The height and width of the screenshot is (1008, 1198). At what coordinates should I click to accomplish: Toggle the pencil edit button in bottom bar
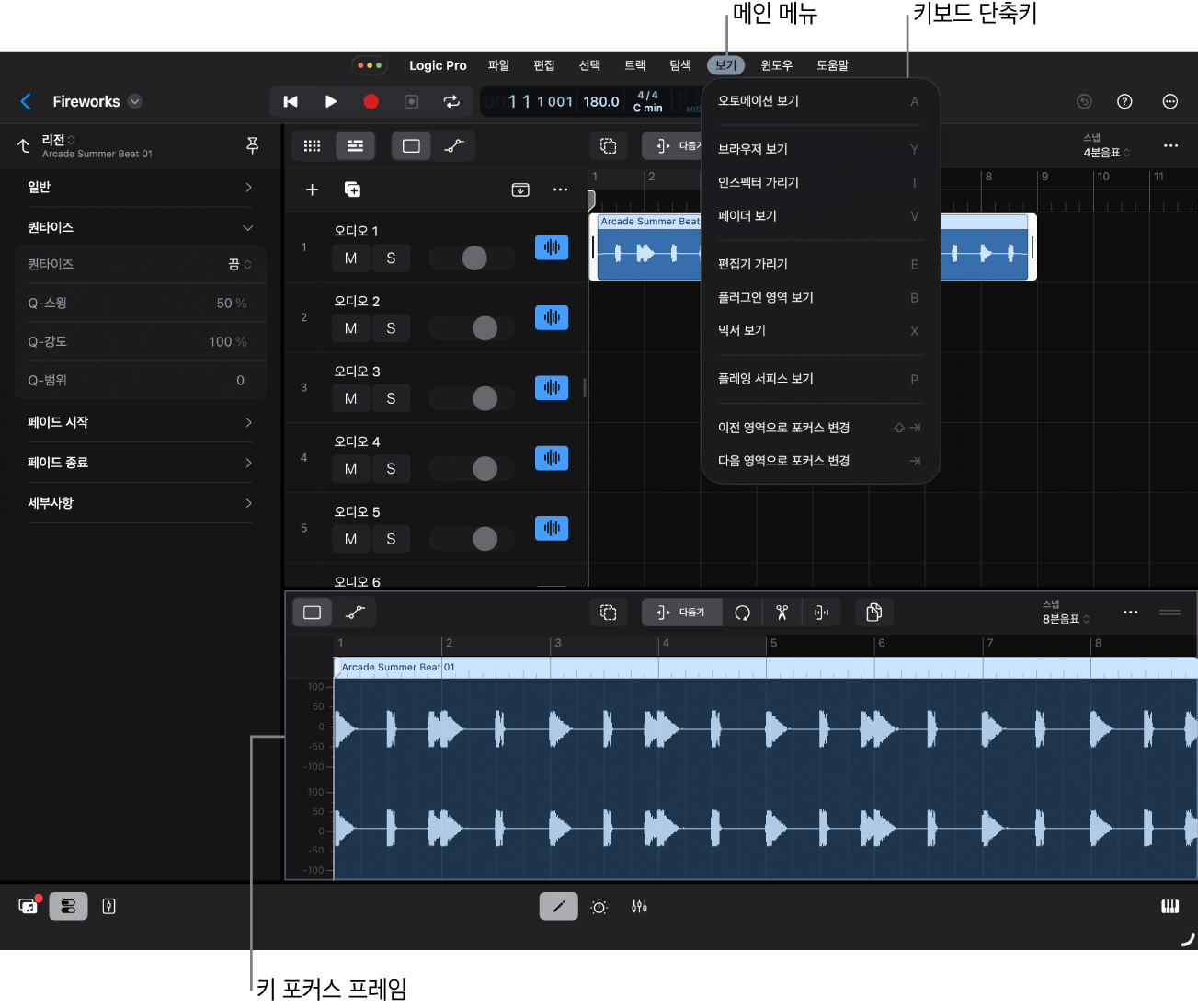click(x=558, y=907)
